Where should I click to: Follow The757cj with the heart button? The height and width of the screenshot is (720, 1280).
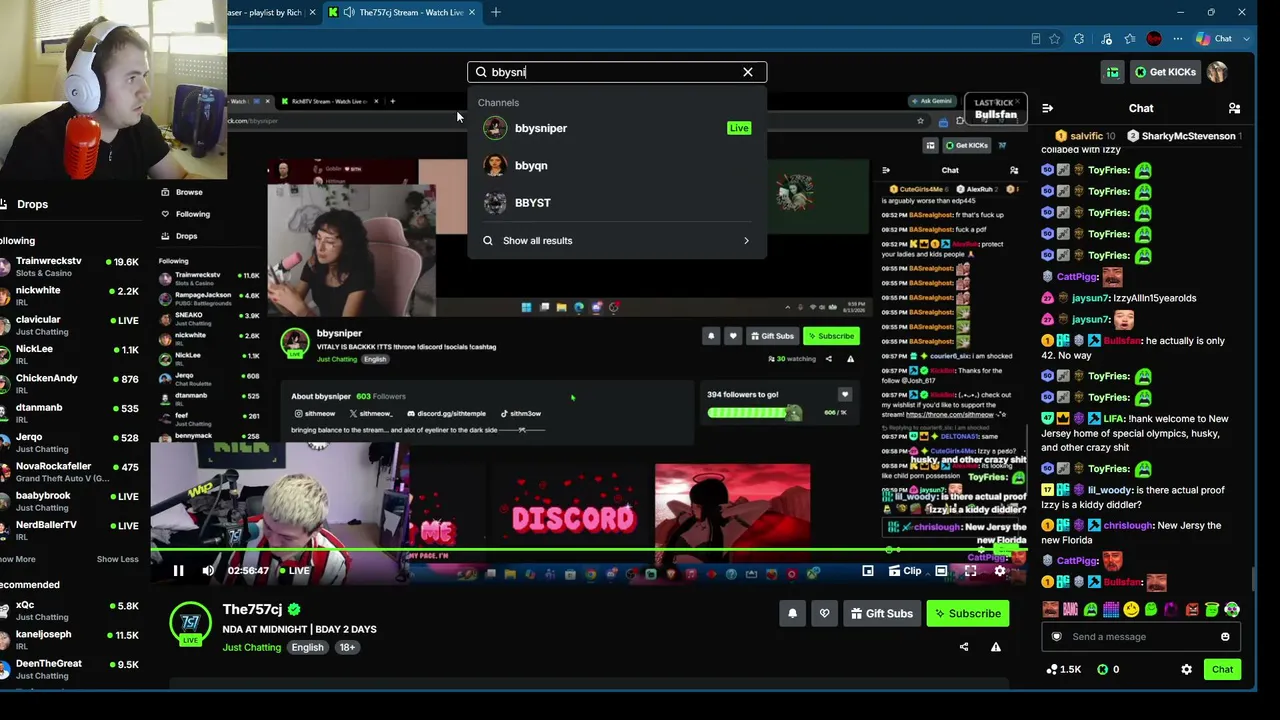(x=824, y=613)
